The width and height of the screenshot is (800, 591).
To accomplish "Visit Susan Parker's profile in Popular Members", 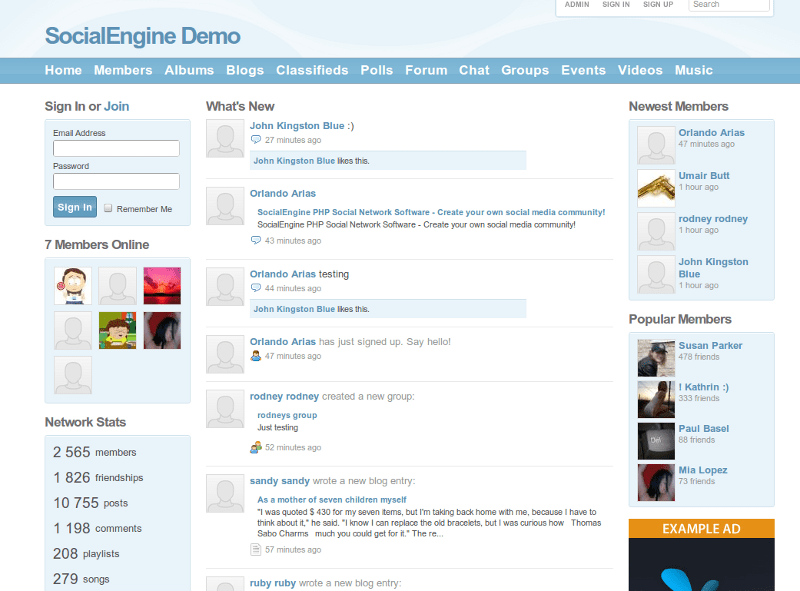I will coord(711,345).
